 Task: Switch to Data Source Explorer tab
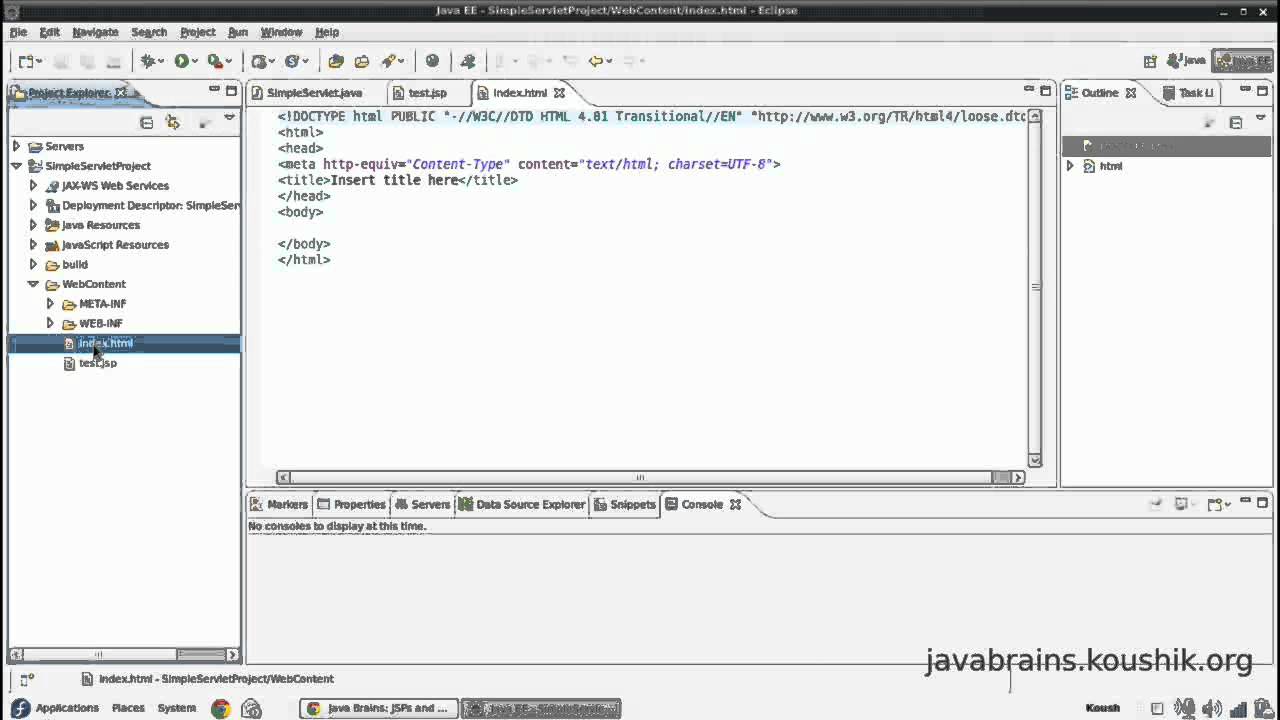point(522,505)
